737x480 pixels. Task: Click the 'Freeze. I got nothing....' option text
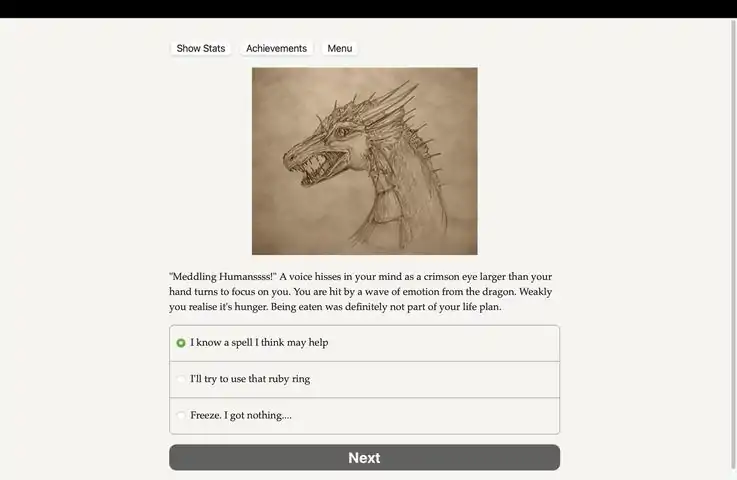pyautogui.click(x=241, y=415)
